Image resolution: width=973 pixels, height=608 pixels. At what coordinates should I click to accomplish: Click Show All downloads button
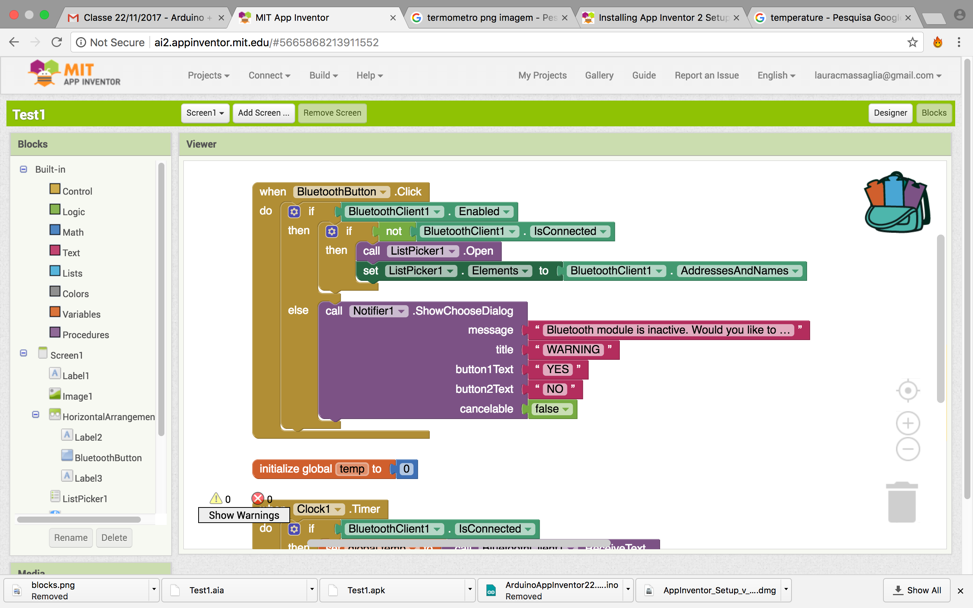[917, 590]
